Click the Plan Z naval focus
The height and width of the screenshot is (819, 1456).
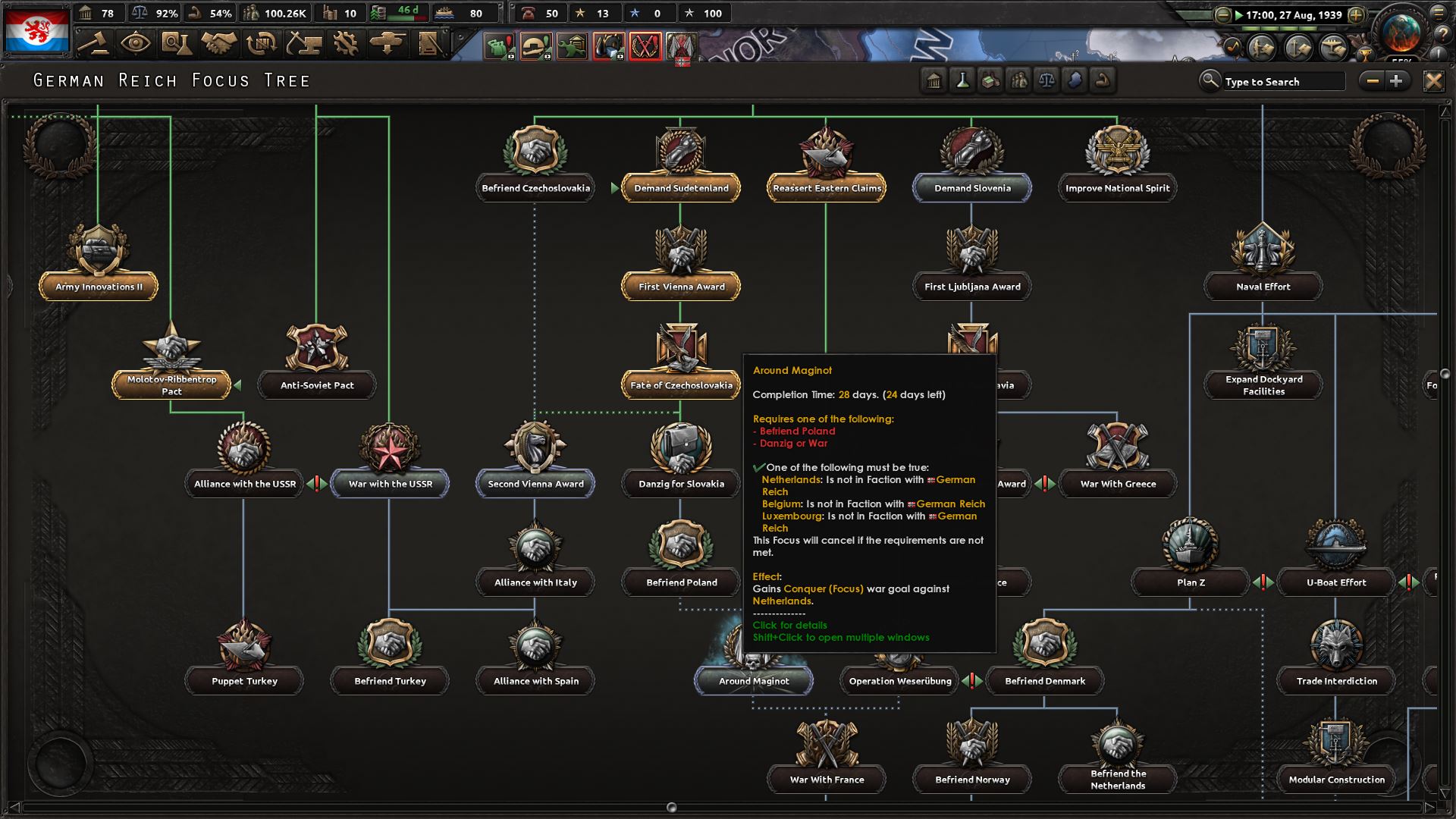pos(1190,582)
